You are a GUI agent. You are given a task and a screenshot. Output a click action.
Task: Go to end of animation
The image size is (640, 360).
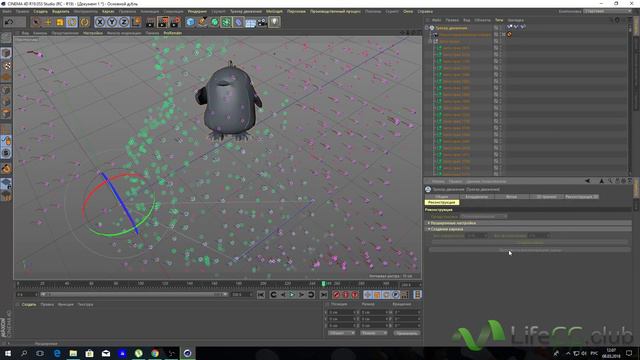[x=323, y=295]
